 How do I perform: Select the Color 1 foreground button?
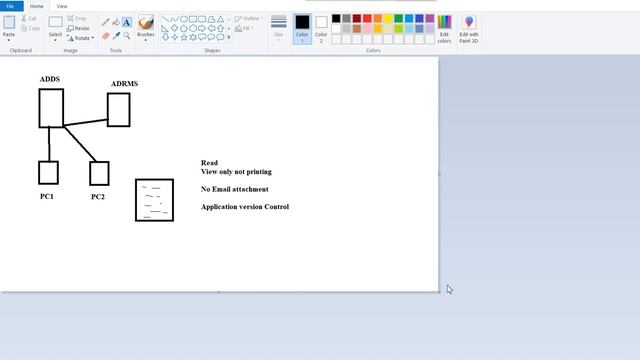tap(302, 29)
